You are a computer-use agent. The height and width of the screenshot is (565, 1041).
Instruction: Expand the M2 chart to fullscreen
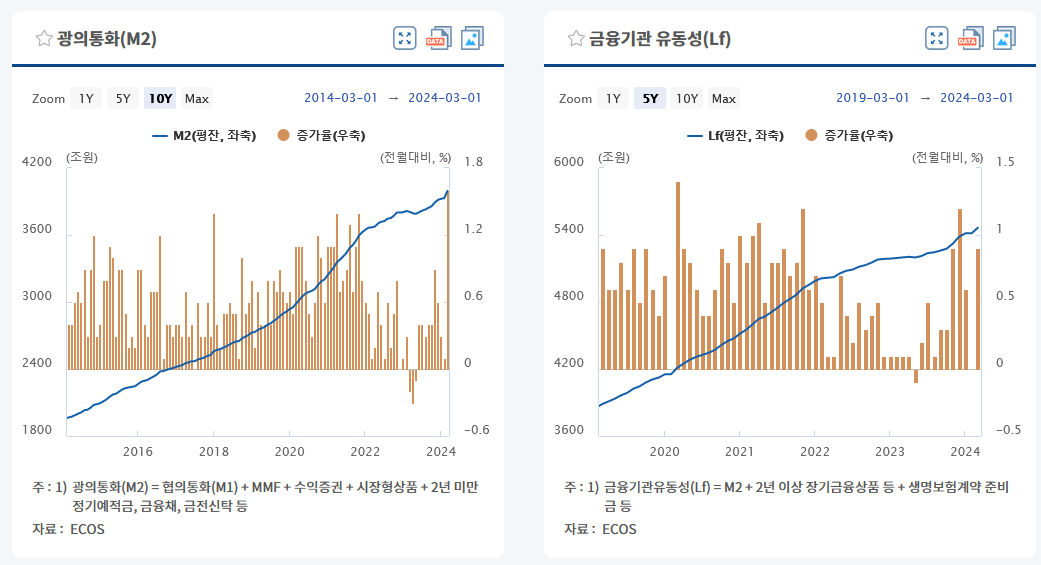(404, 39)
